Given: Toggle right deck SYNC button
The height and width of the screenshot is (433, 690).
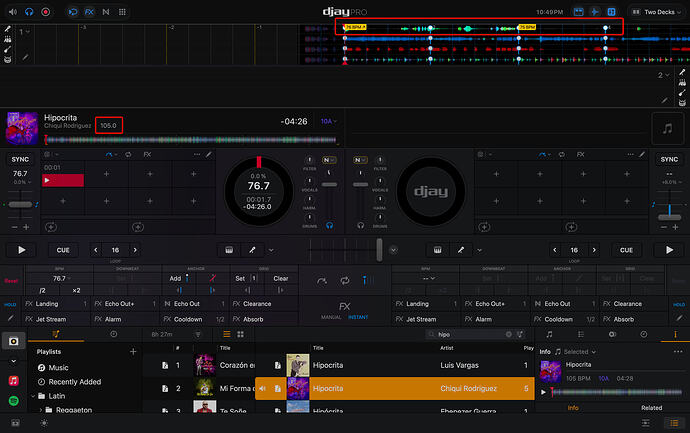Looking at the screenshot, I should pyautogui.click(x=669, y=159).
